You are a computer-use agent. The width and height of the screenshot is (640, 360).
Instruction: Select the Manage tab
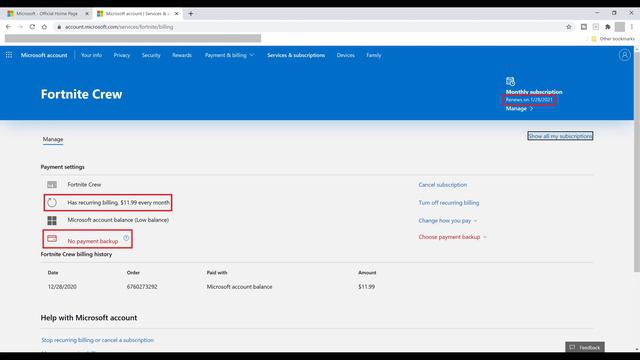pyautogui.click(x=53, y=139)
